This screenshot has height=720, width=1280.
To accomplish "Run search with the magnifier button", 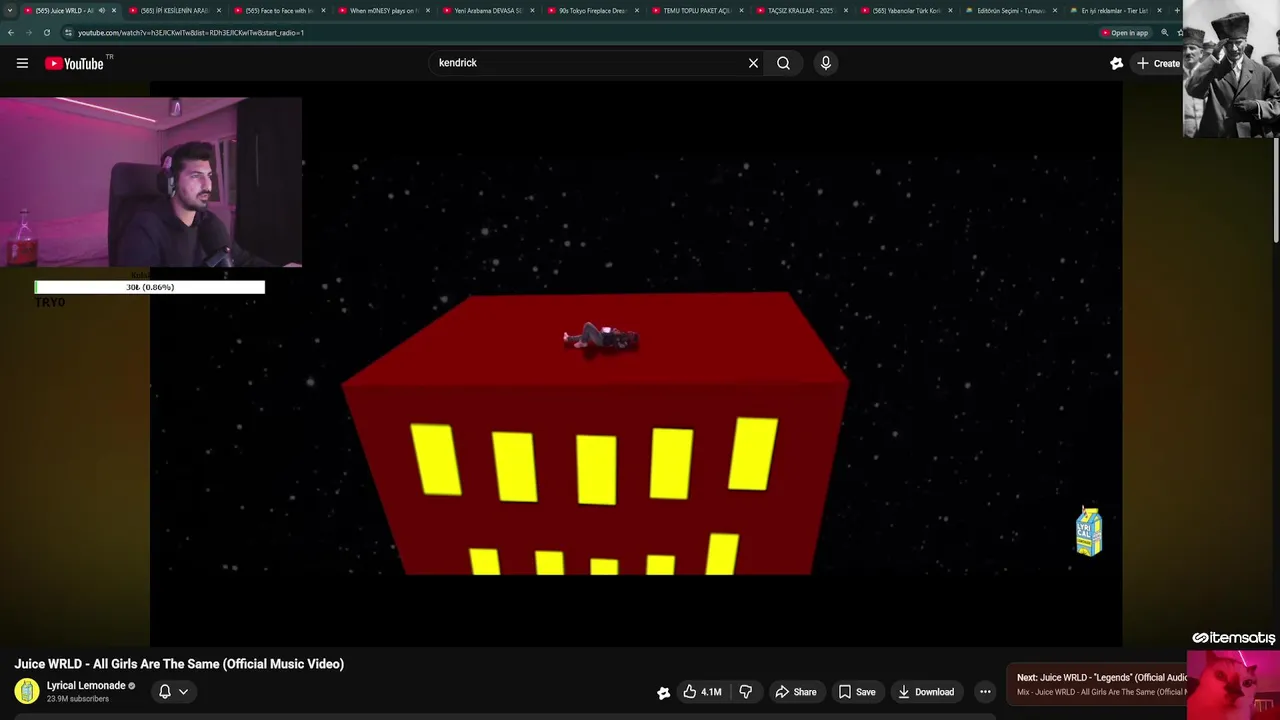I will pyautogui.click(x=783, y=63).
